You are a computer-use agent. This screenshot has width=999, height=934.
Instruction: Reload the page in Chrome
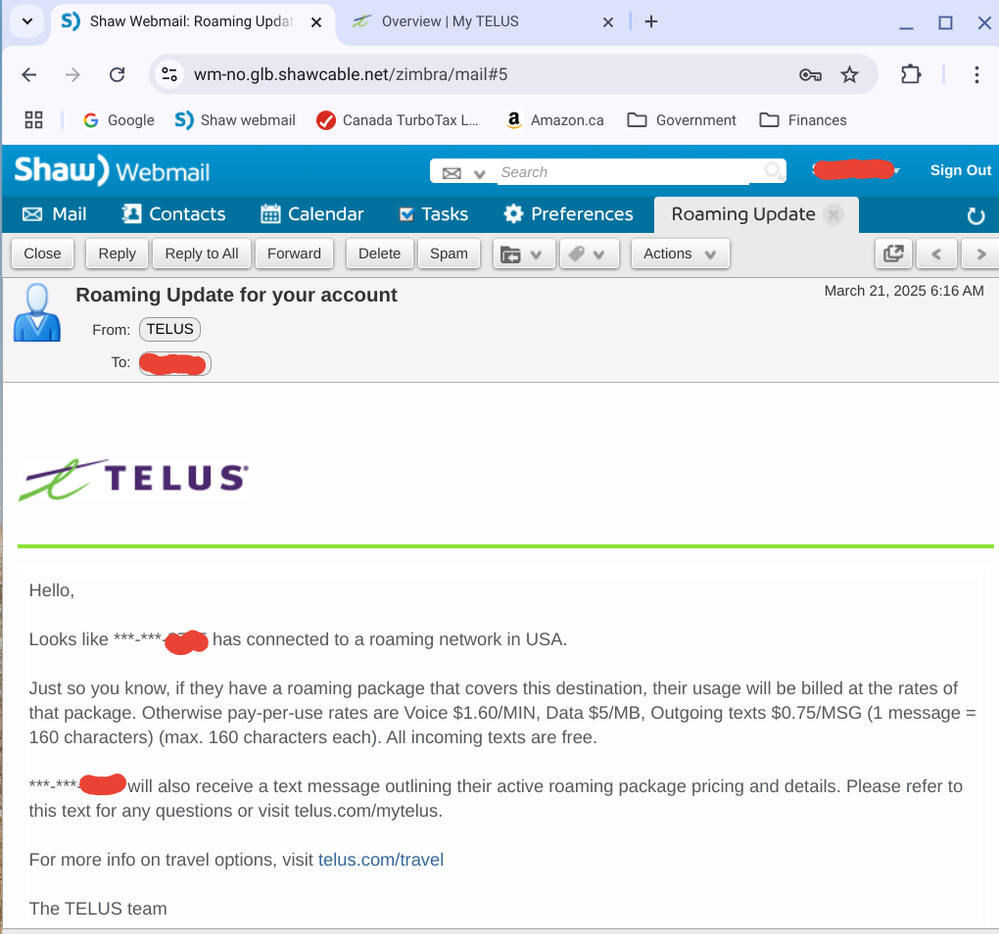coord(117,74)
